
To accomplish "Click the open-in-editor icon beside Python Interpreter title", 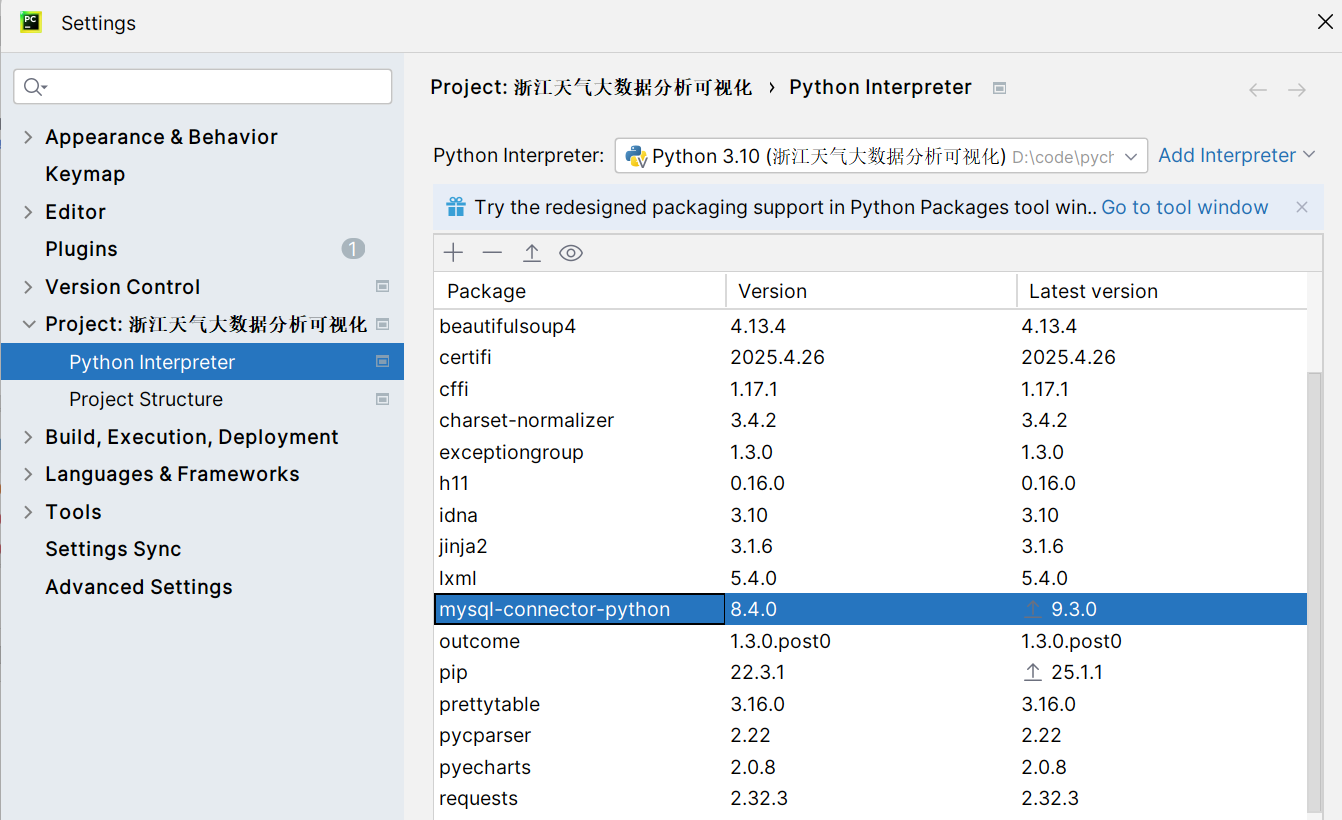I will point(999,88).
